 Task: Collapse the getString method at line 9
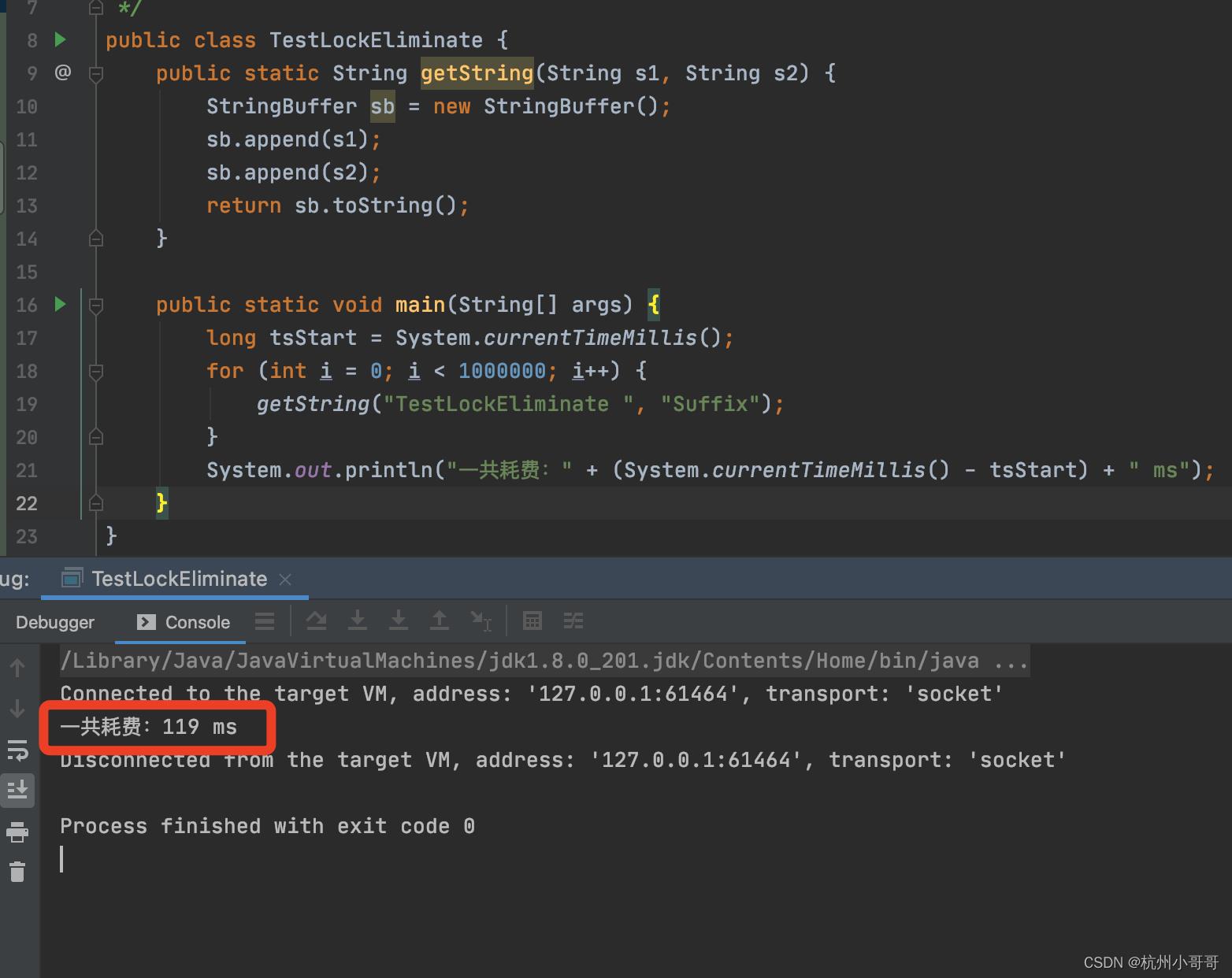[96, 74]
